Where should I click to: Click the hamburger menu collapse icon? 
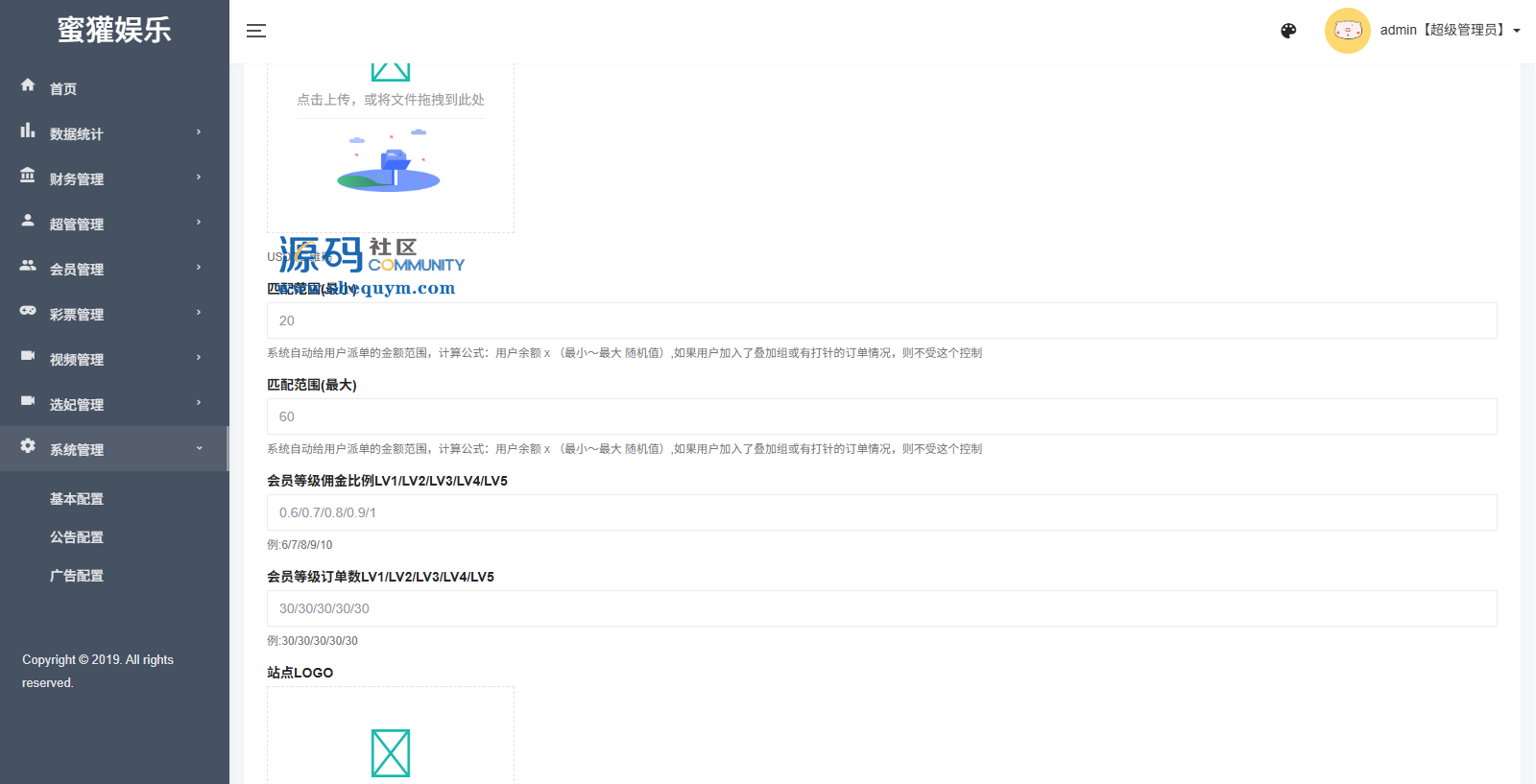click(x=255, y=31)
